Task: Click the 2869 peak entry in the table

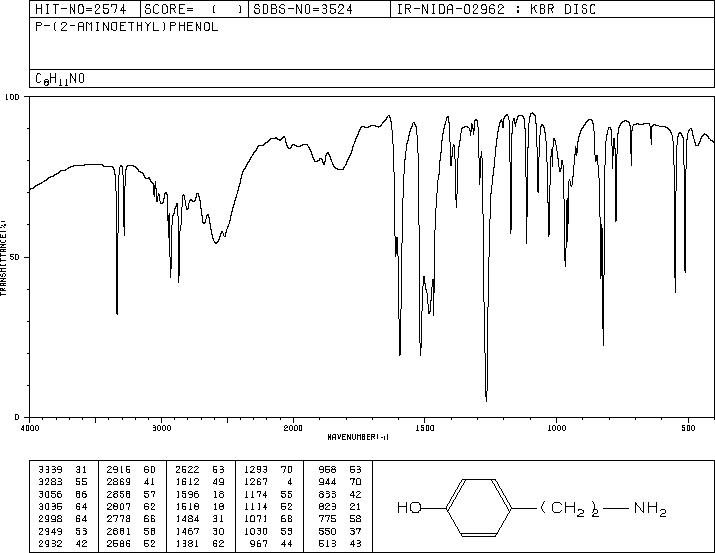Action: [131, 482]
